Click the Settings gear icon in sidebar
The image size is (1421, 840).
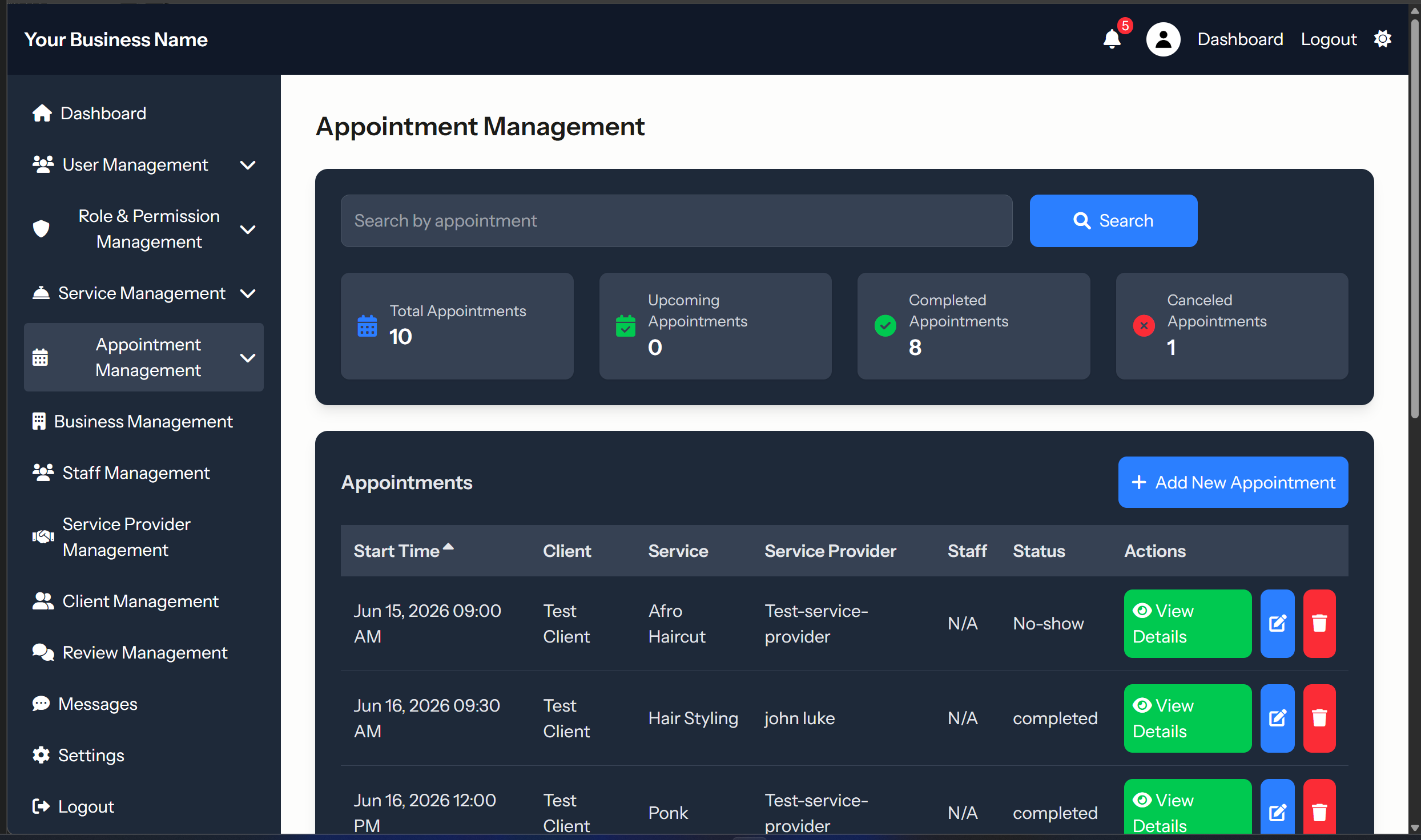point(41,756)
